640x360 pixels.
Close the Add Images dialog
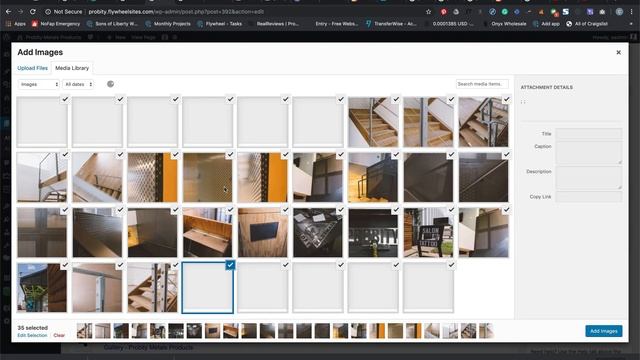(x=618, y=52)
